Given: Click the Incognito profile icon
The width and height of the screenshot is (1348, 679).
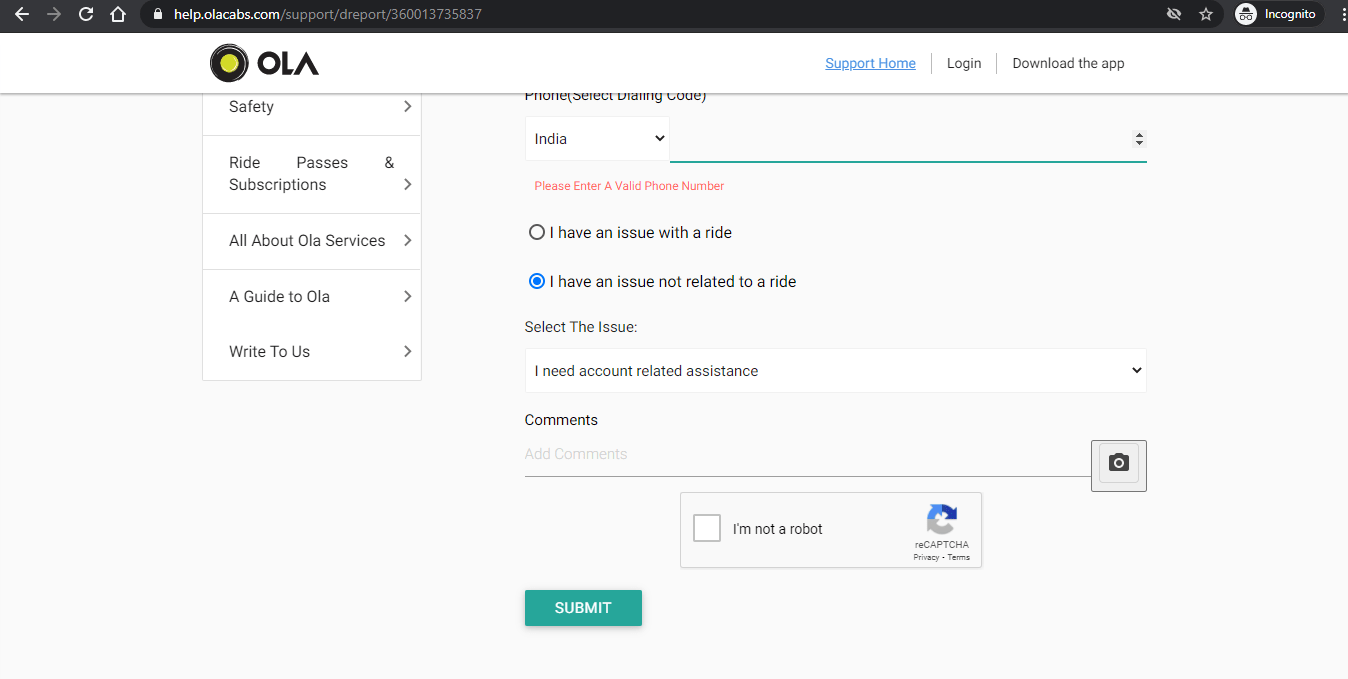Looking at the screenshot, I should 1245,14.
